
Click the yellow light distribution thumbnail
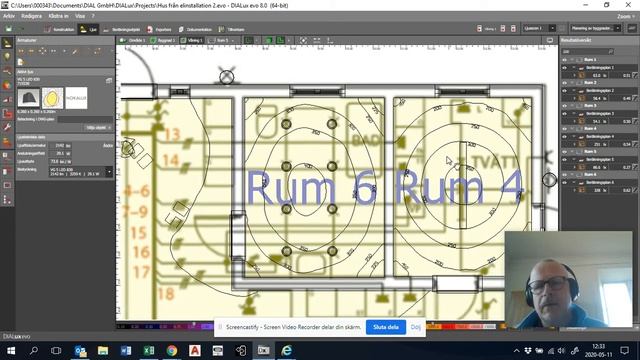click(x=52, y=98)
